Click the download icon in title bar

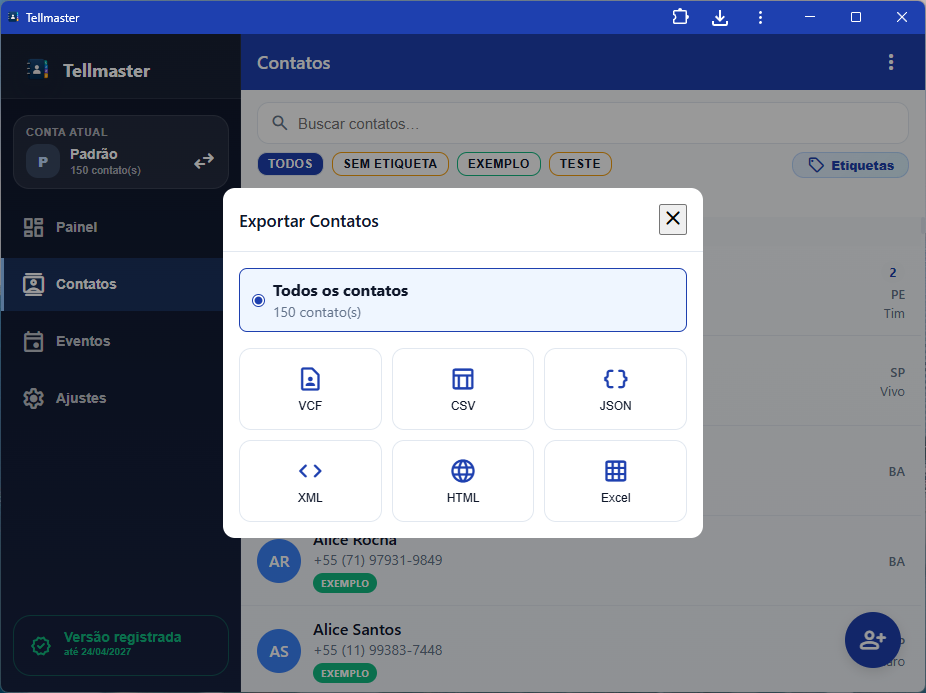pyautogui.click(x=720, y=18)
